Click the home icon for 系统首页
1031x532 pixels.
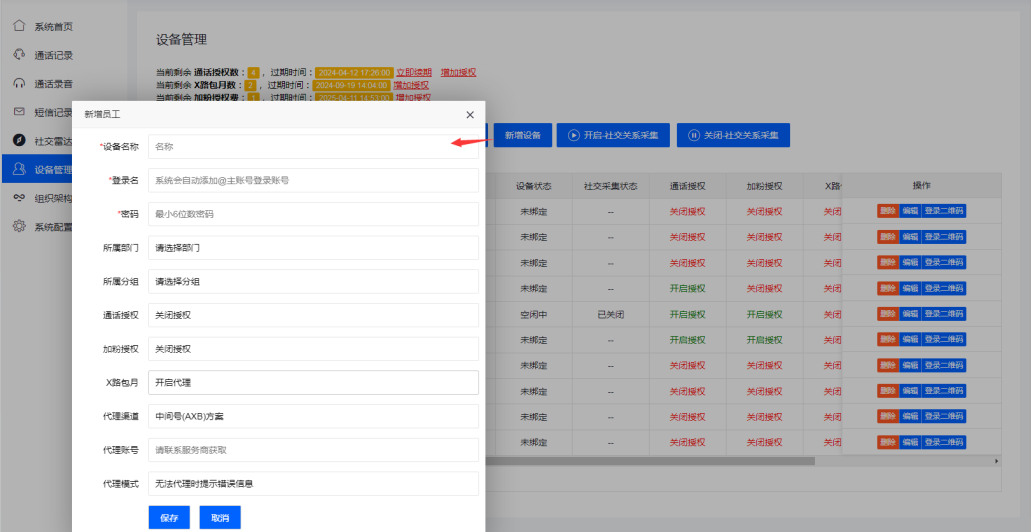(x=19, y=26)
